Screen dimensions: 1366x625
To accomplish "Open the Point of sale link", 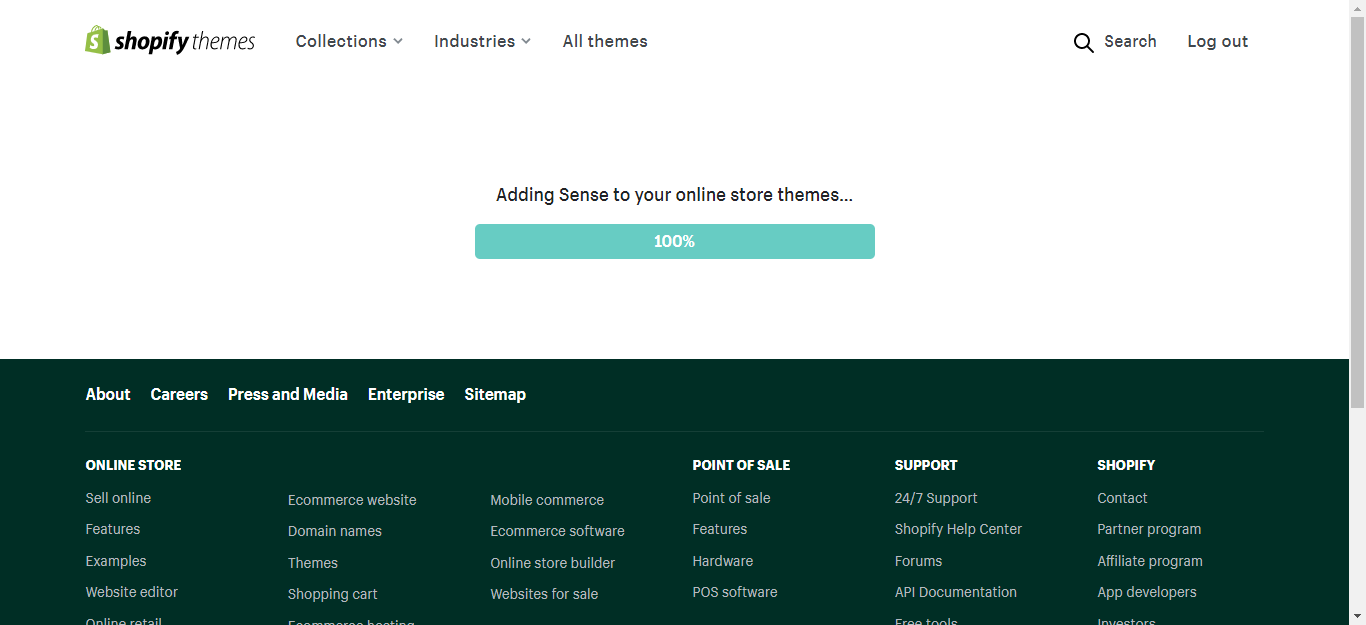I will pos(731,498).
